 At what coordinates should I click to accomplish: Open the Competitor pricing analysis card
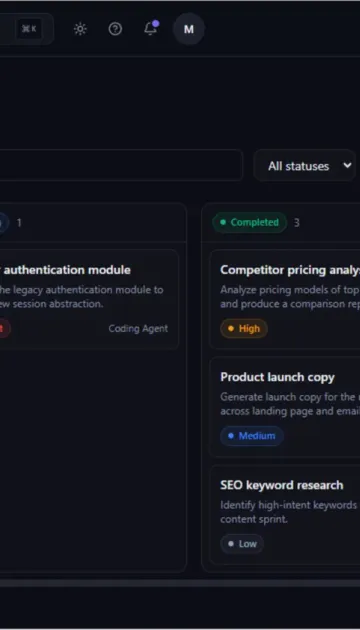click(284, 299)
